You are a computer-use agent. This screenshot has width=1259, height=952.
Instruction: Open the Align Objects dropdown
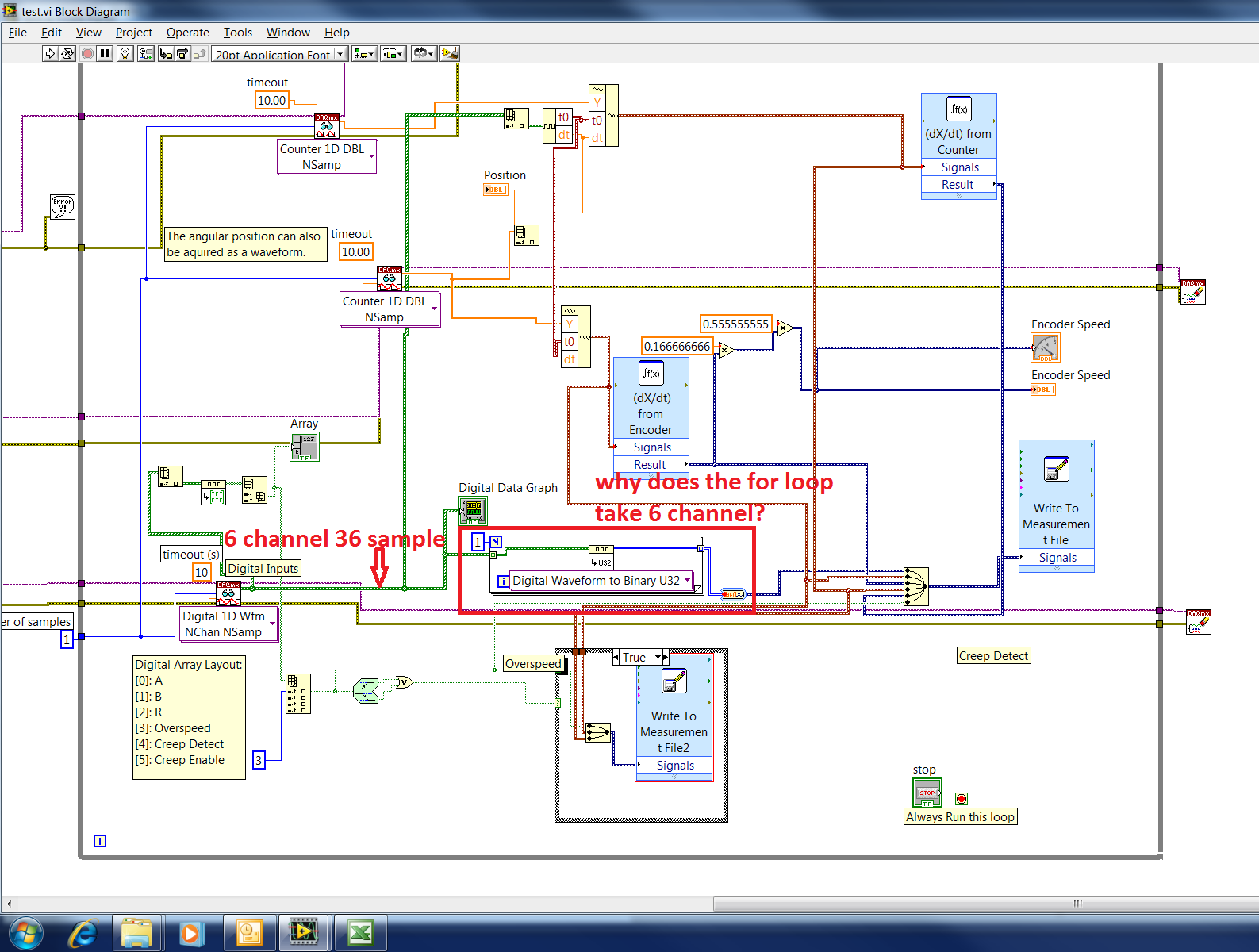[x=364, y=54]
